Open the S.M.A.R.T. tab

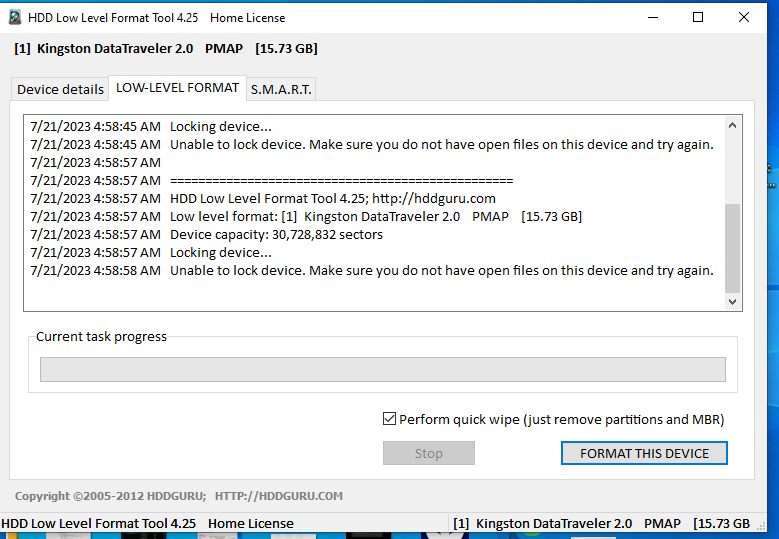(281, 89)
